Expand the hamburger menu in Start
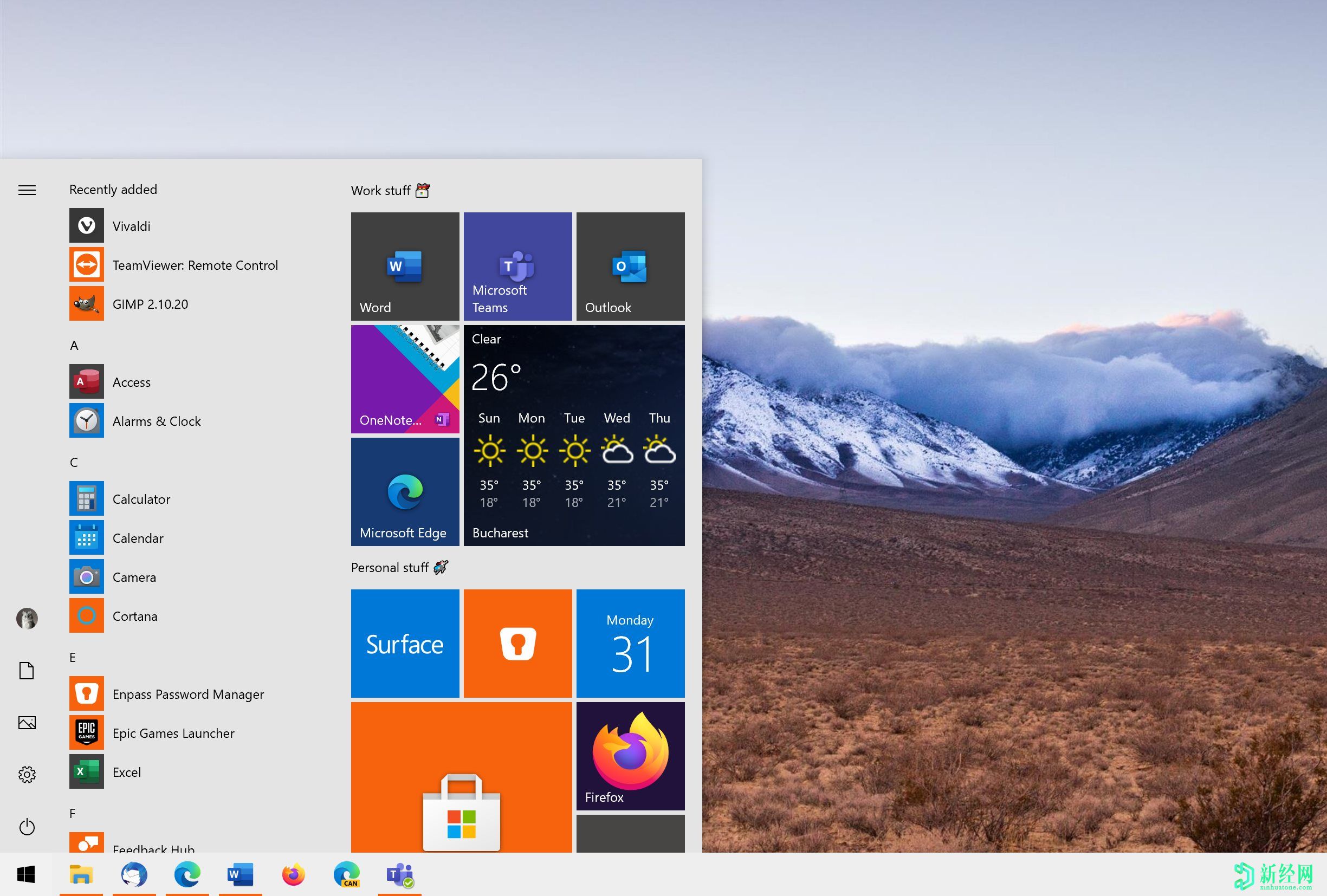This screenshot has height=896, width=1327. point(26,190)
